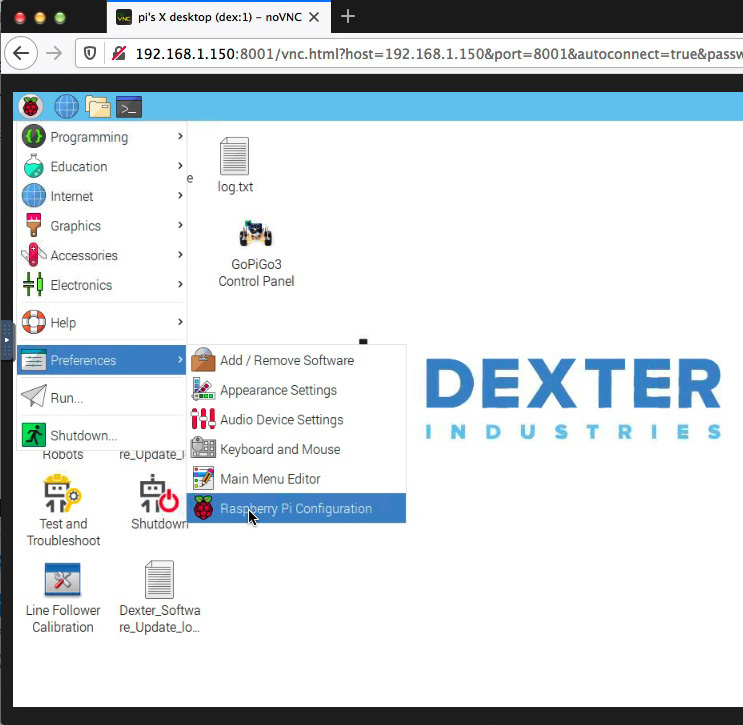Open the file manager folder icon
Viewport: 743px width, 725px height.
pyautogui.click(x=98, y=107)
